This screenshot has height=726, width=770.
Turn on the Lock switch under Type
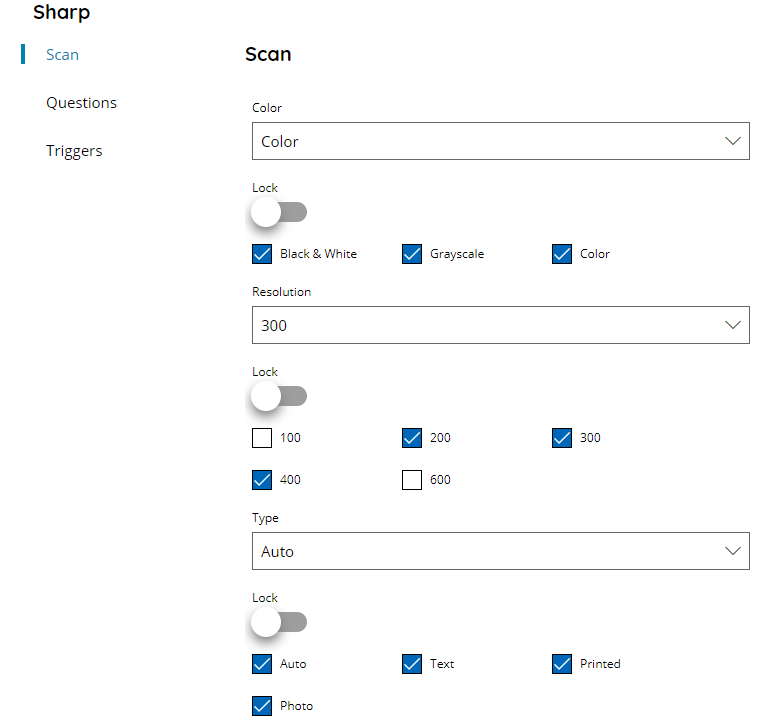[x=279, y=622]
